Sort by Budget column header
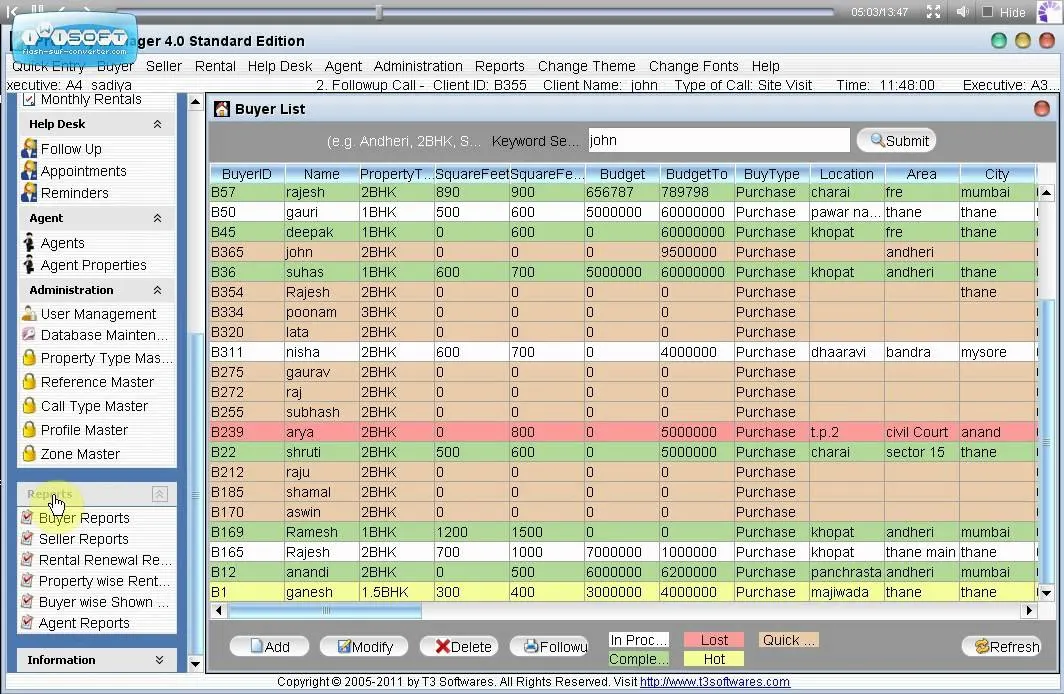This screenshot has width=1064, height=694. (x=622, y=174)
